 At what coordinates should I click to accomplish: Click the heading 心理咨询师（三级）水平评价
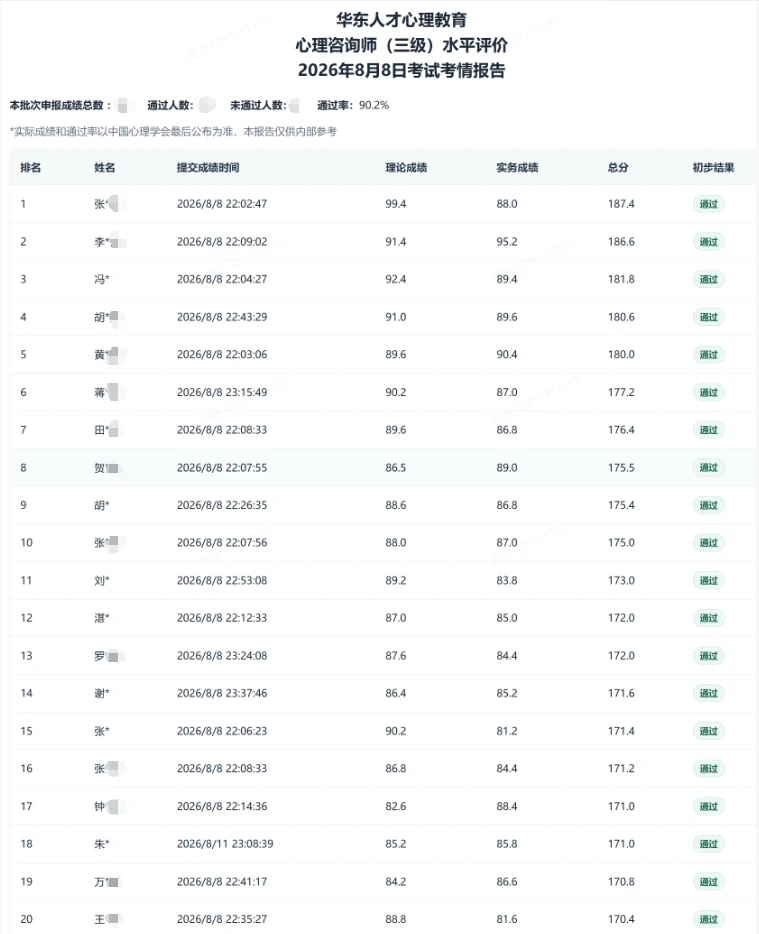point(401,45)
